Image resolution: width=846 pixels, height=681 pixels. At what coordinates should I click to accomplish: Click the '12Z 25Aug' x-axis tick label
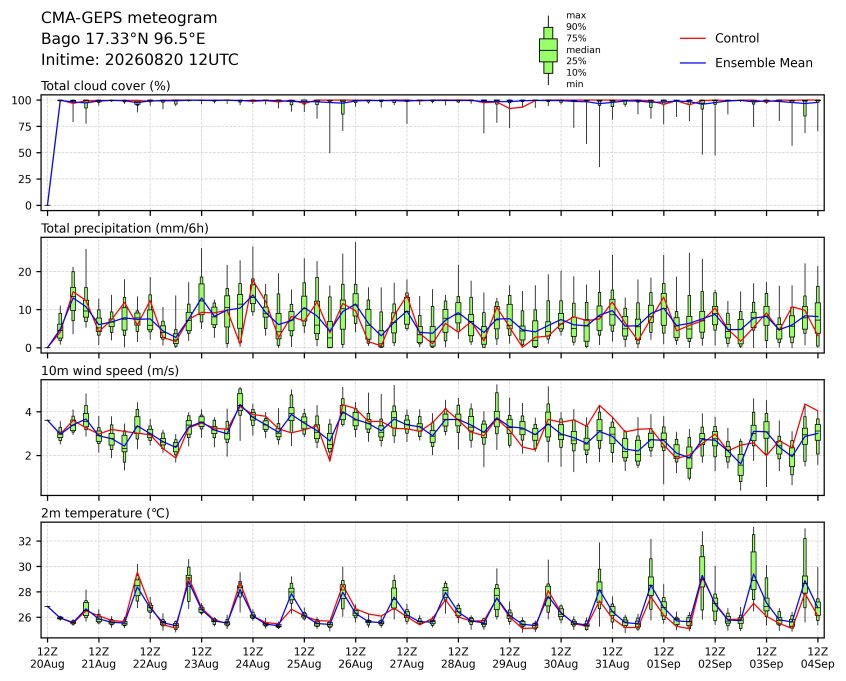pos(304,658)
